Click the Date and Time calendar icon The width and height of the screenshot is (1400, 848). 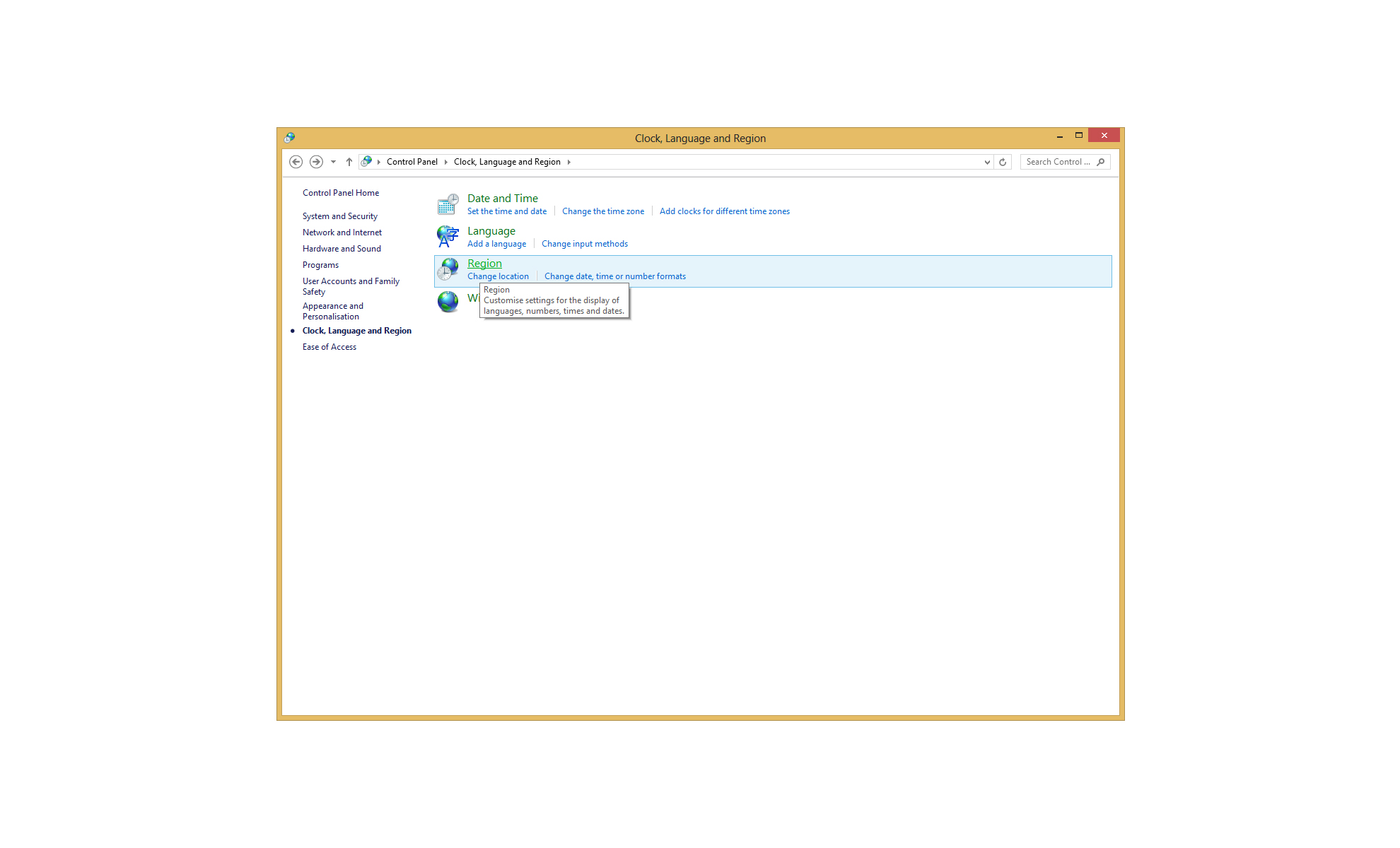click(x=448, y=204)
